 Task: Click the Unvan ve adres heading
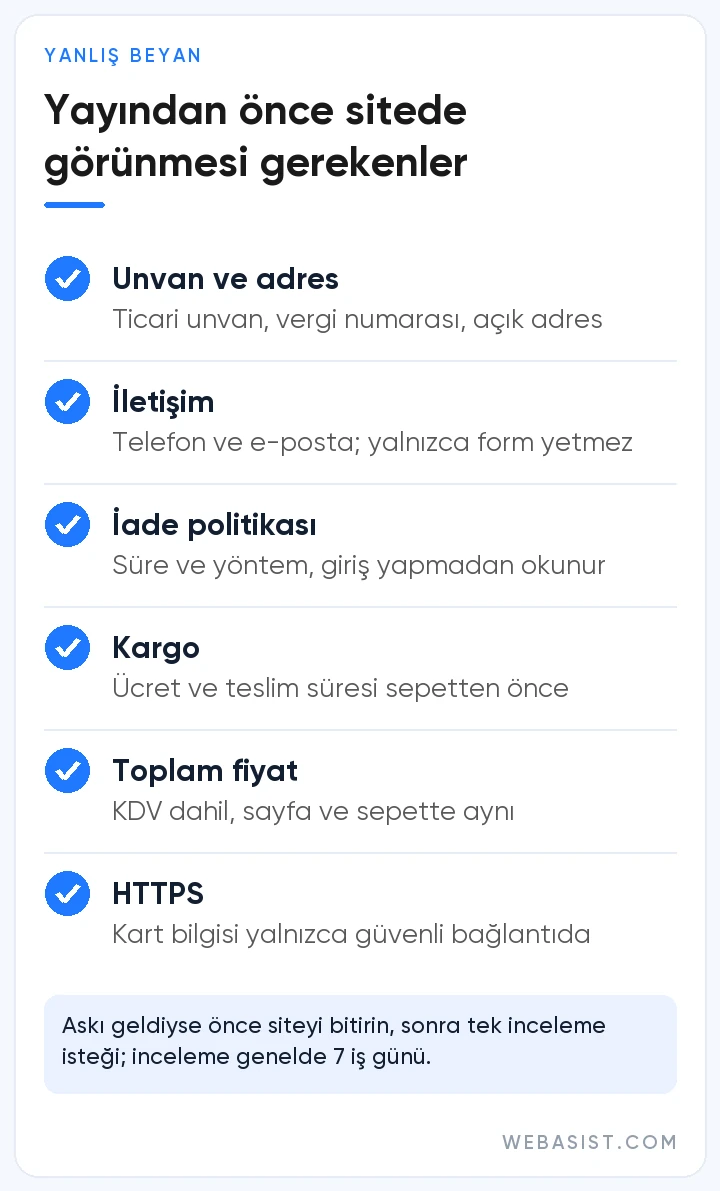coord(226,280)
